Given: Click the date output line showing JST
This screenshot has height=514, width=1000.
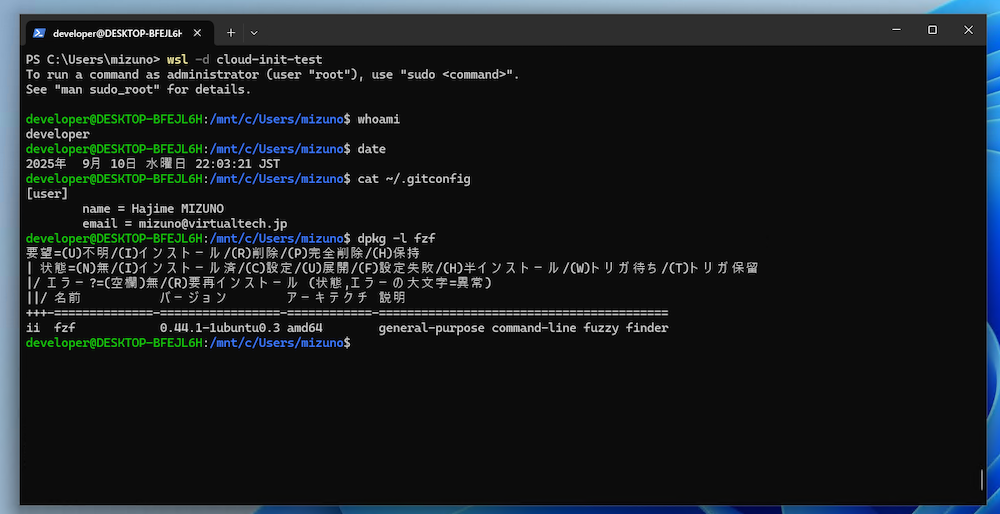Looking at the screenshot, I should [x=153, y=164].
